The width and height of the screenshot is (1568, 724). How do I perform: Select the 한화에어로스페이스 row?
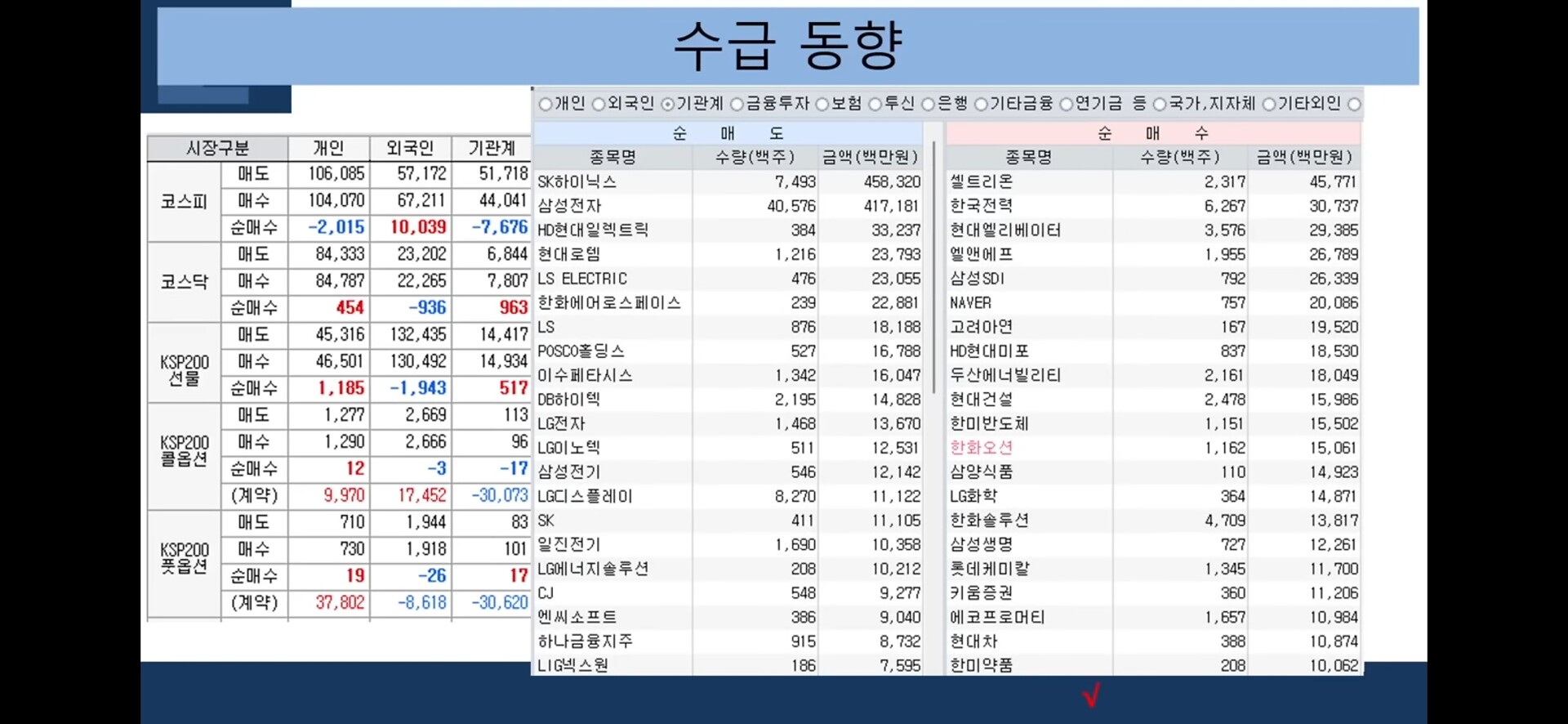[728, 302]
